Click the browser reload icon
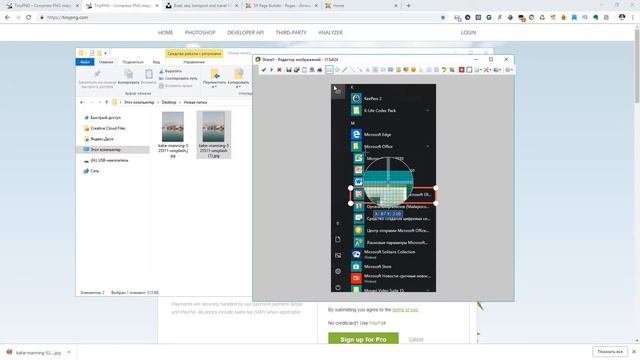The height and width of the screenshot is (360, 640). click(x=29, y=18)
